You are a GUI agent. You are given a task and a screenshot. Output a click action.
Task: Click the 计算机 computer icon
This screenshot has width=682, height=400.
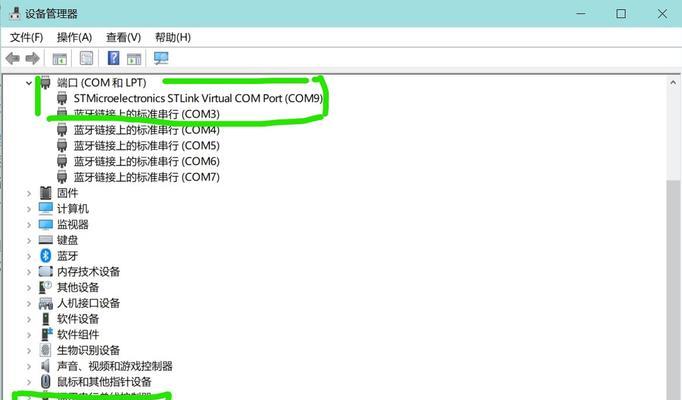tap(46, 208)
